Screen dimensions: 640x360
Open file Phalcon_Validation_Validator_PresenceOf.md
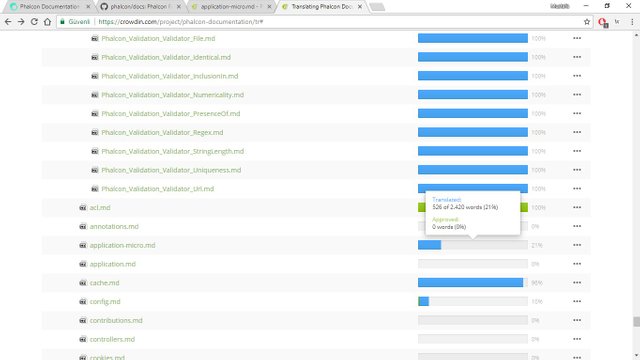(x=171, y=113)
